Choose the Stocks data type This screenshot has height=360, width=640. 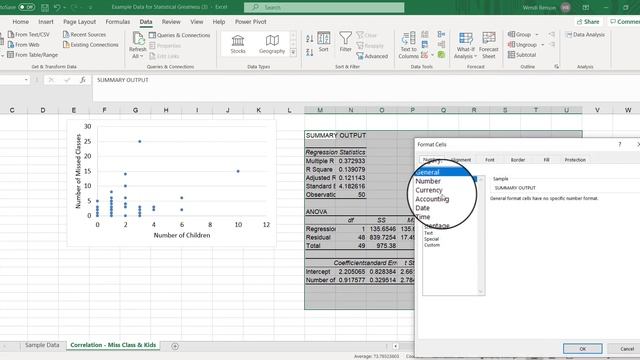(238, 44)
